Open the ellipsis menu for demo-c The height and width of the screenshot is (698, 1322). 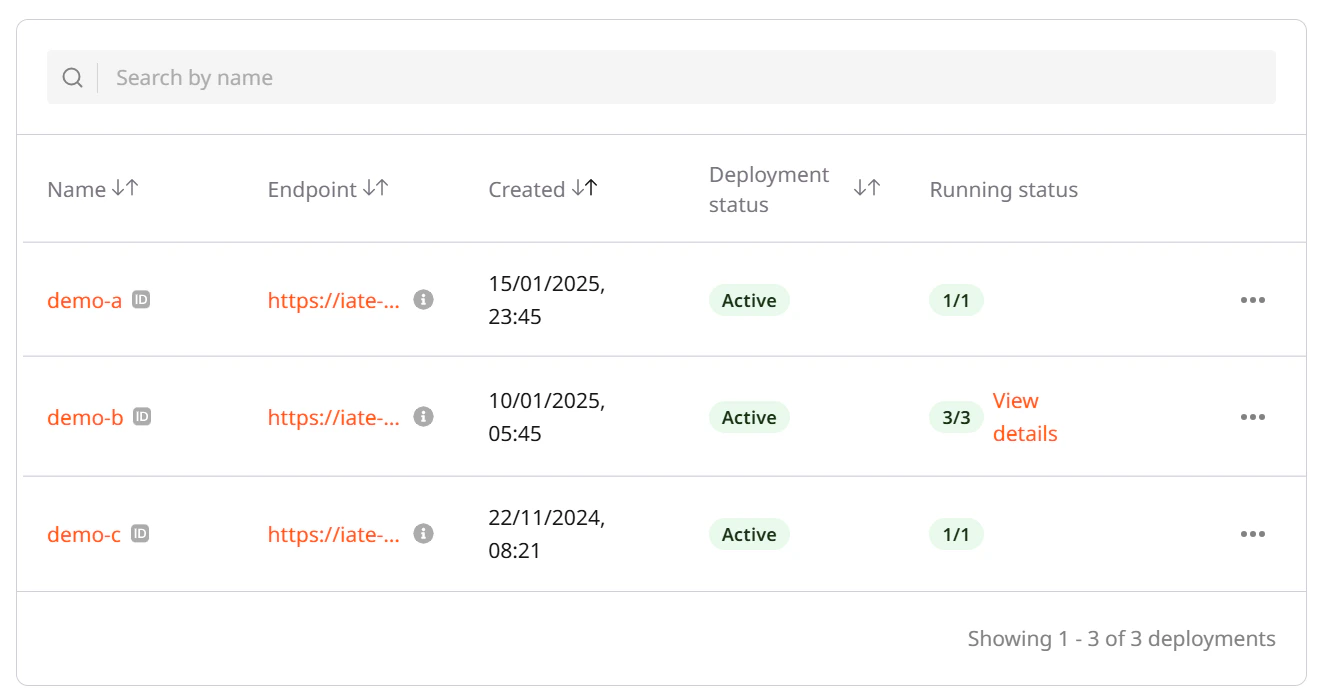click(x=1253, y=534)
